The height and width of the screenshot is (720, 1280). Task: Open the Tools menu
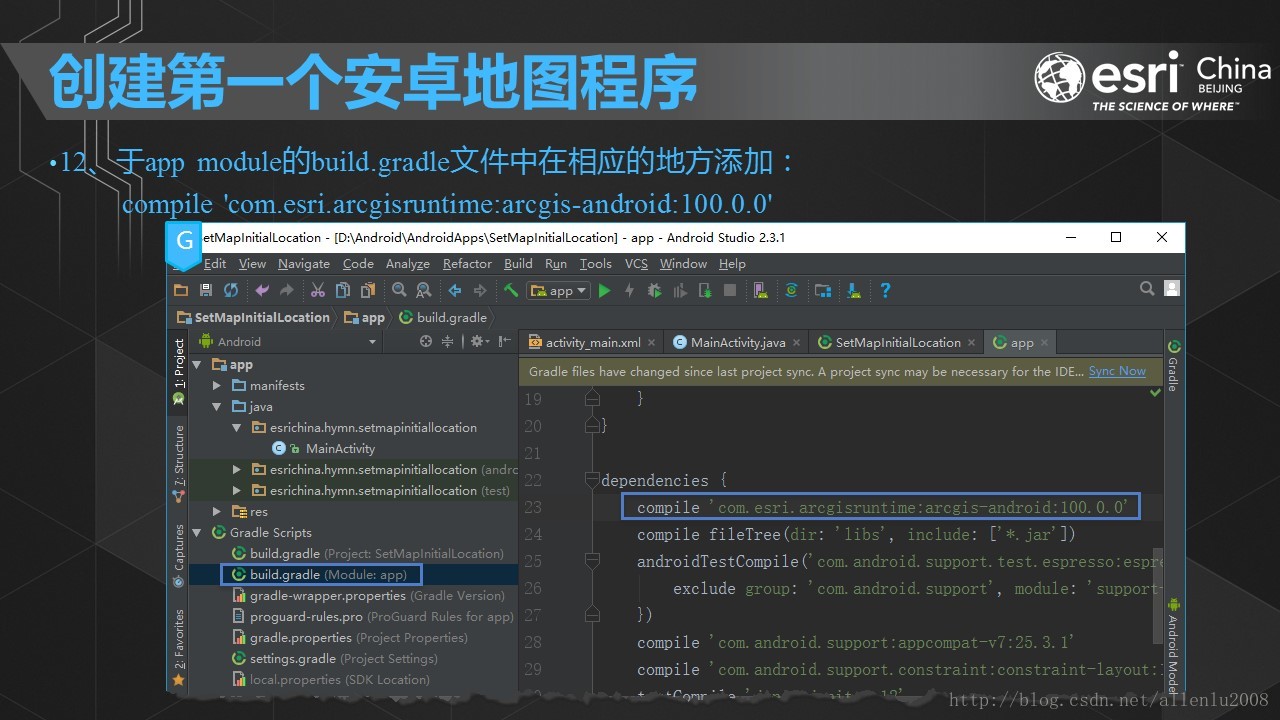[x=595, y=264]
